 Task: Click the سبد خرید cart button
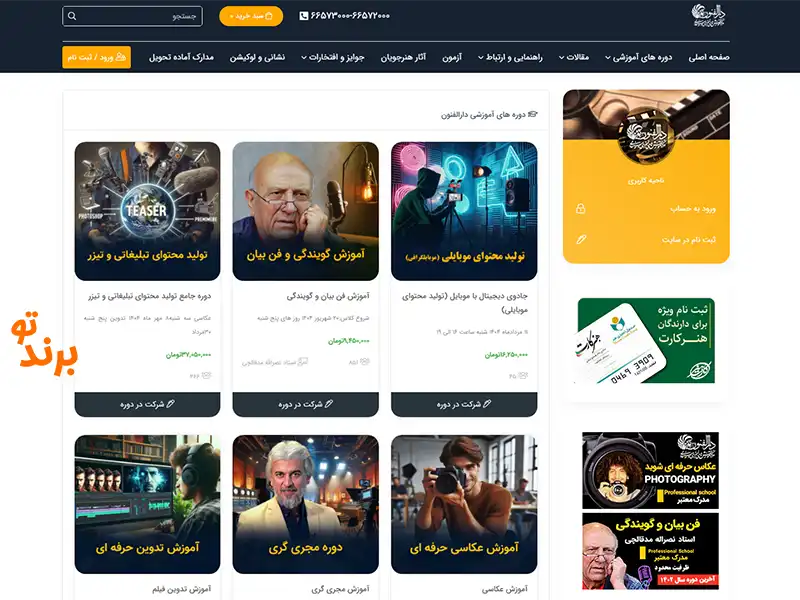251,16
